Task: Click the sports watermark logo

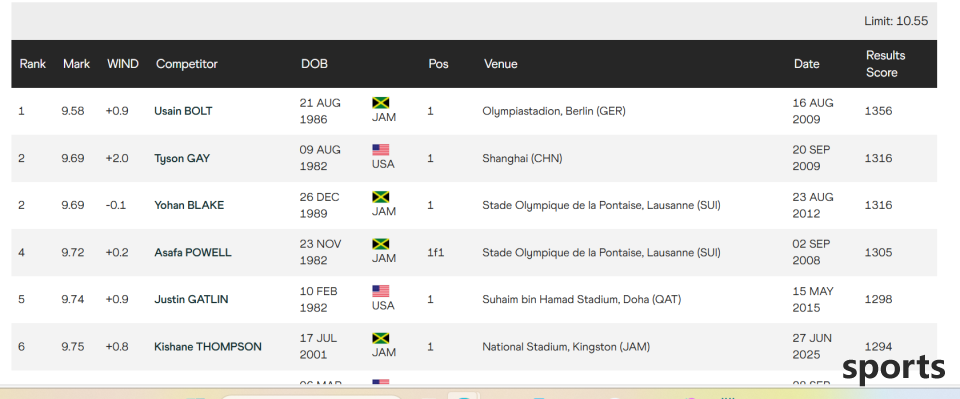Action: pos(893,368)
